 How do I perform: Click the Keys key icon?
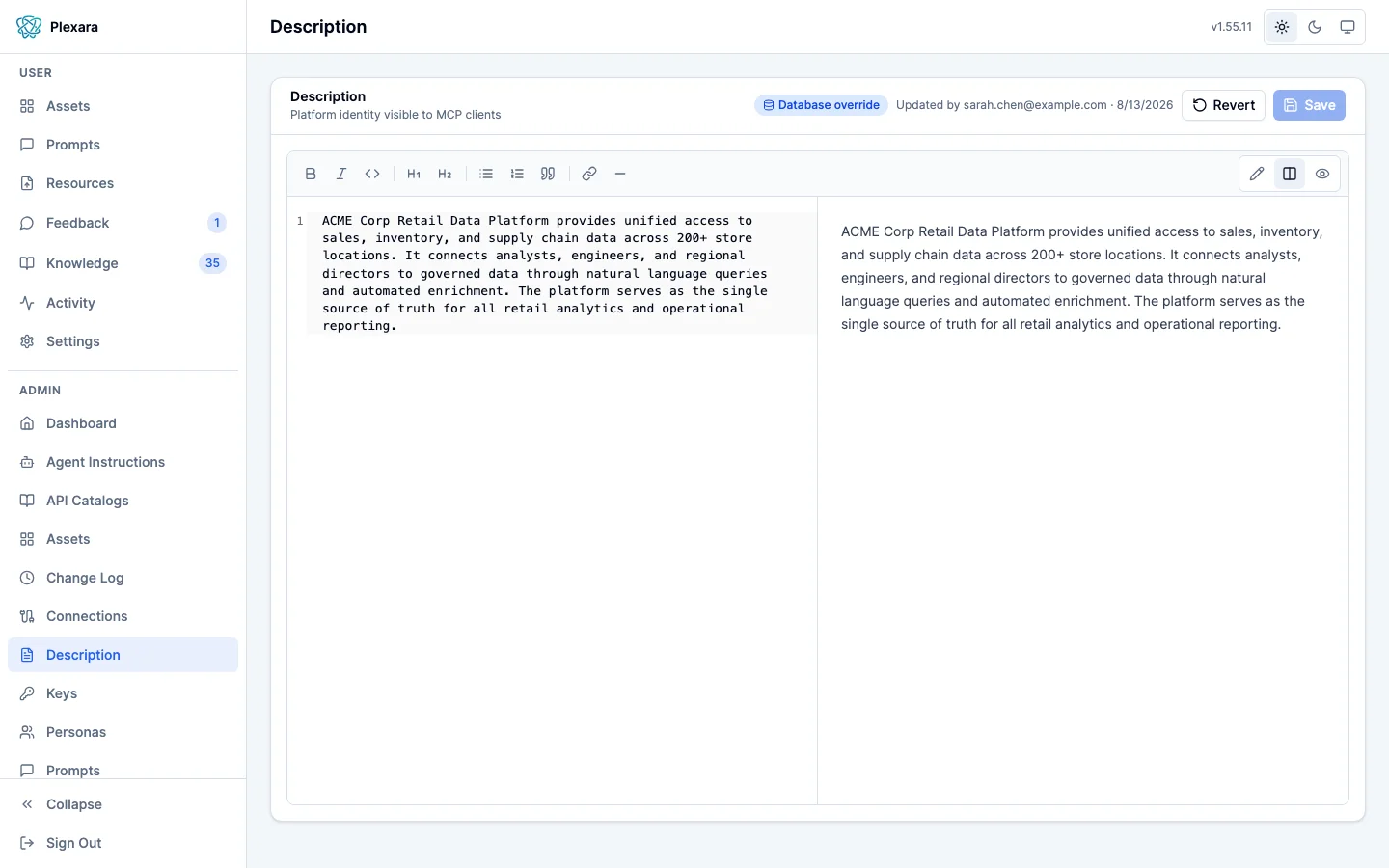(x=27, y=693)
